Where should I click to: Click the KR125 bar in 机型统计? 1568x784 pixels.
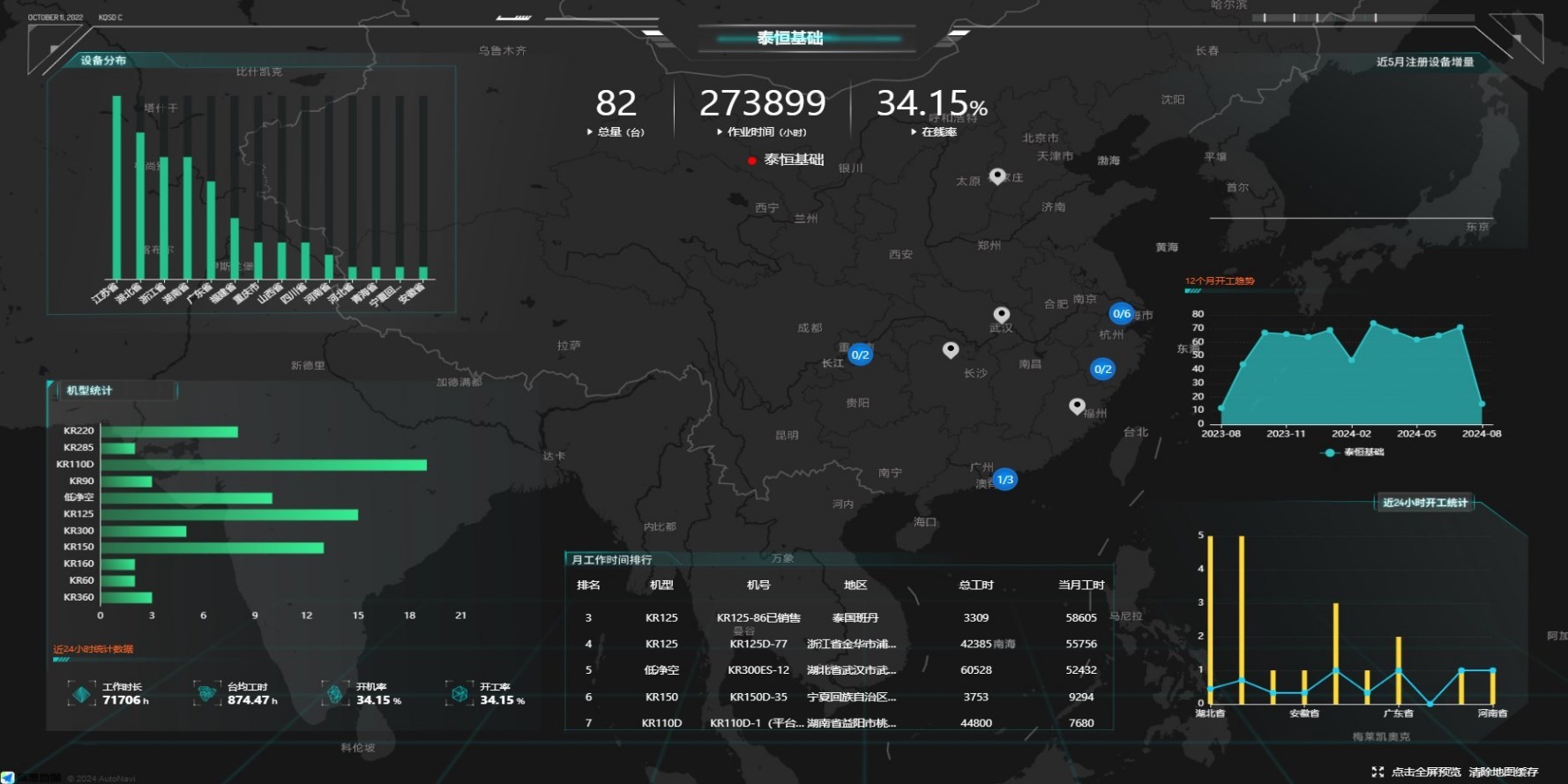coord(229,514)
